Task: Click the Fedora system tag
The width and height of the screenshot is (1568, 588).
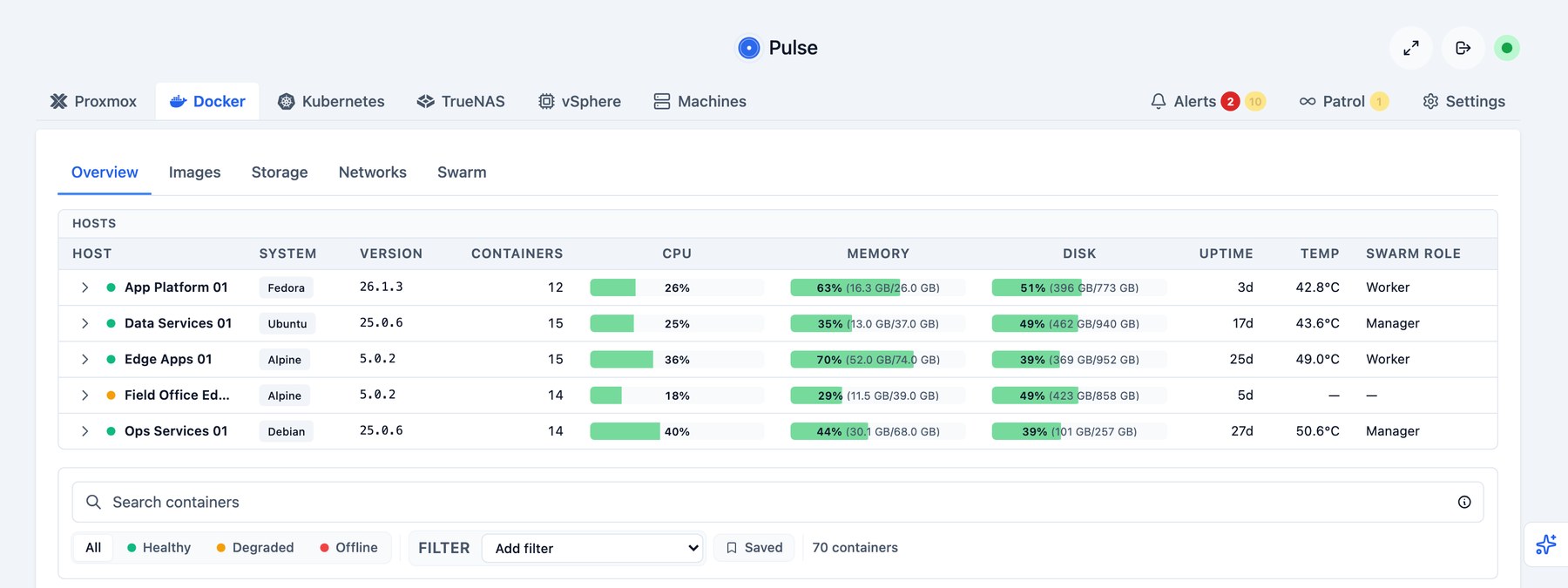Action: tap(286, 287)
